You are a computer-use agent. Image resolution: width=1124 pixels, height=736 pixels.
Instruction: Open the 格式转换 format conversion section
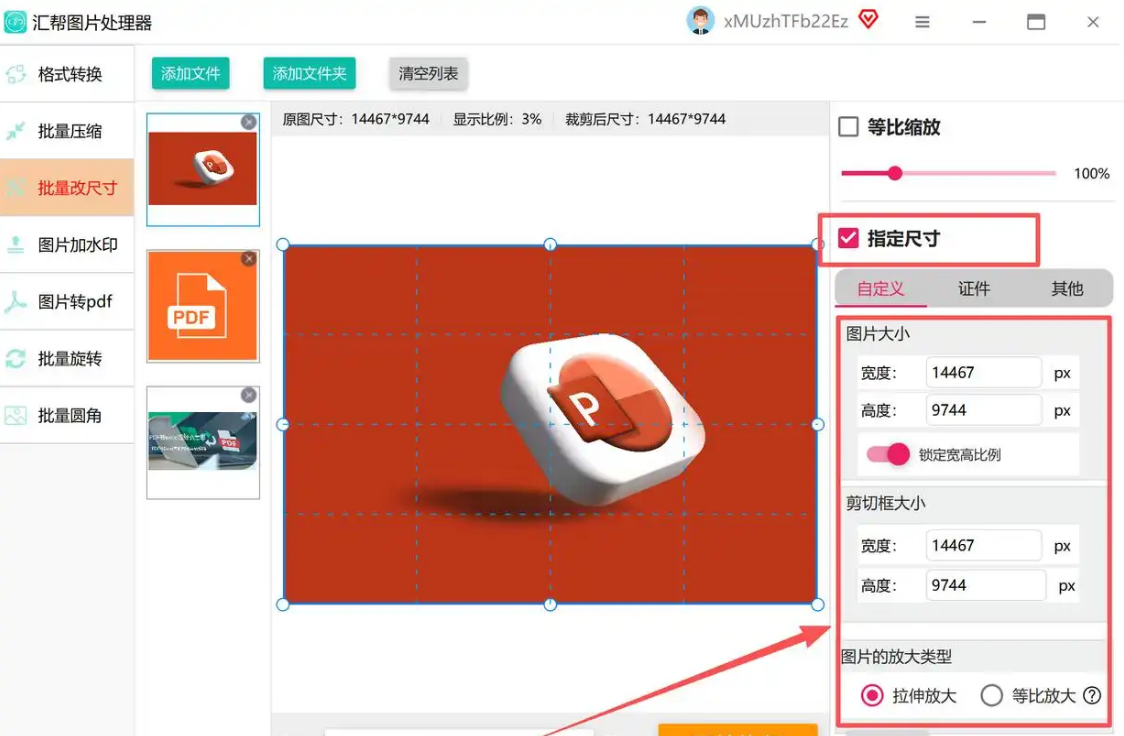point(67,74)
